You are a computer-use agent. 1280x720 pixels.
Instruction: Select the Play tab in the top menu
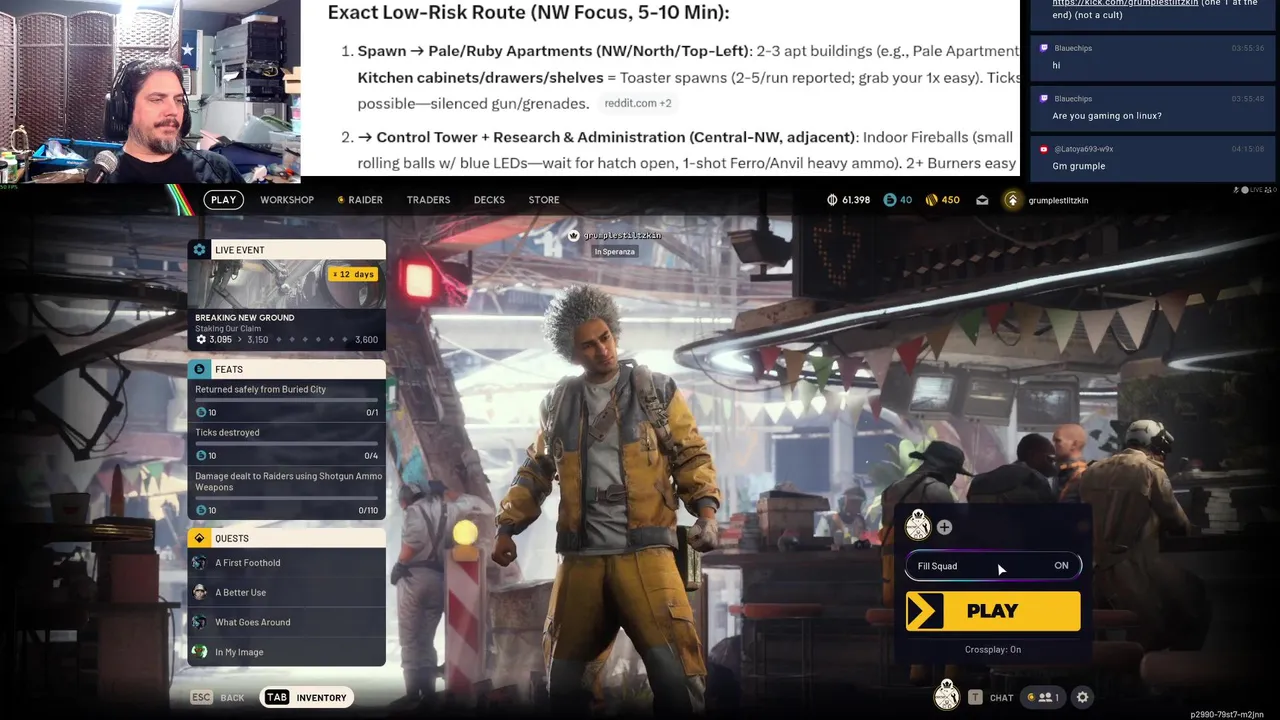point(224,200)
